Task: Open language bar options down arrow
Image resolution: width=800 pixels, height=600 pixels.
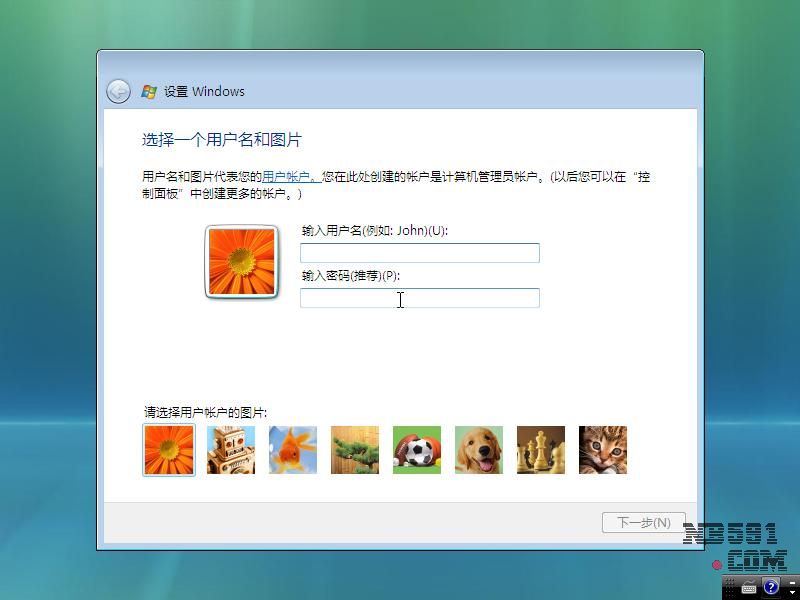Action: point(792,592)
